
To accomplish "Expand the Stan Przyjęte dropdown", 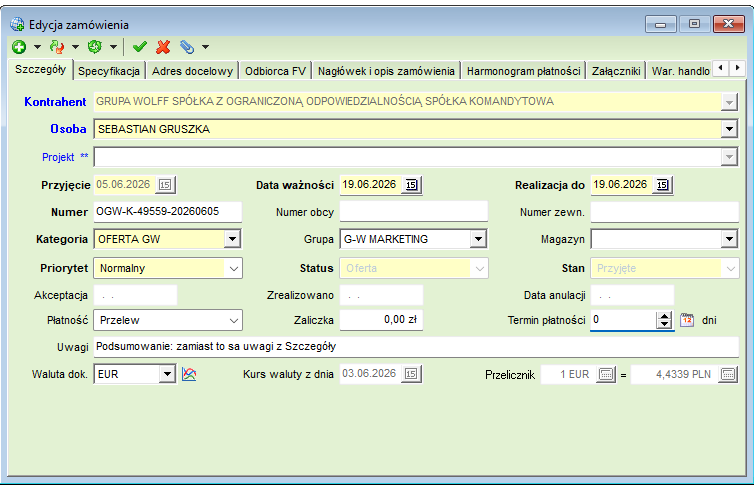I will (730, 269).
